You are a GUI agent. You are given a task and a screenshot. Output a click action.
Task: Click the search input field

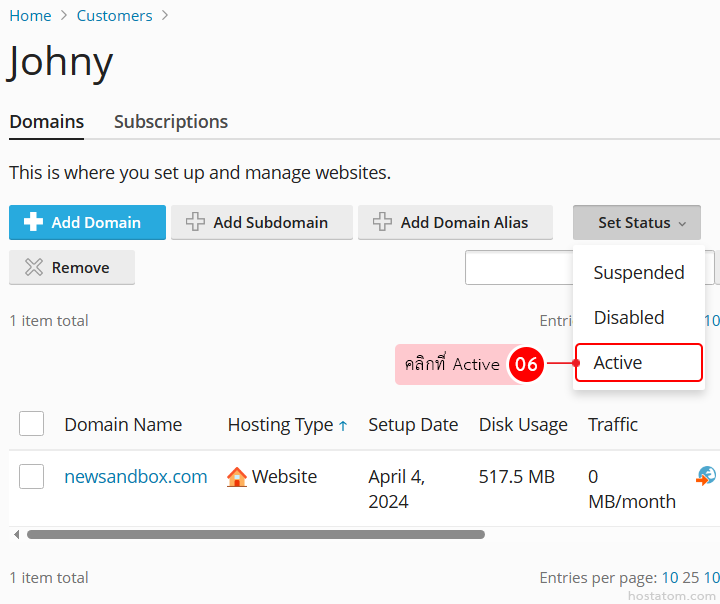click(518, 267)
